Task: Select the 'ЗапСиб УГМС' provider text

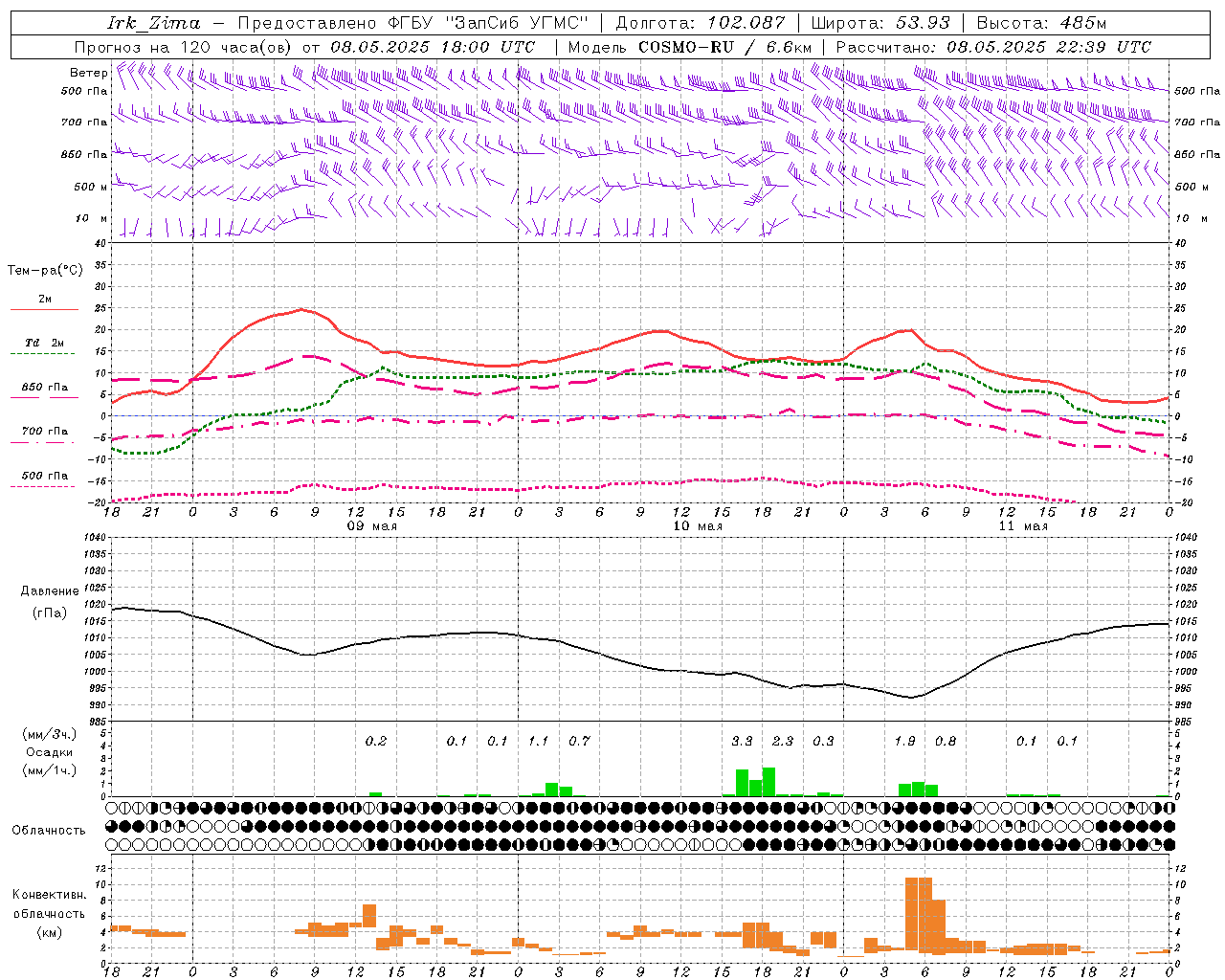Action: click(x=517, y=23)
